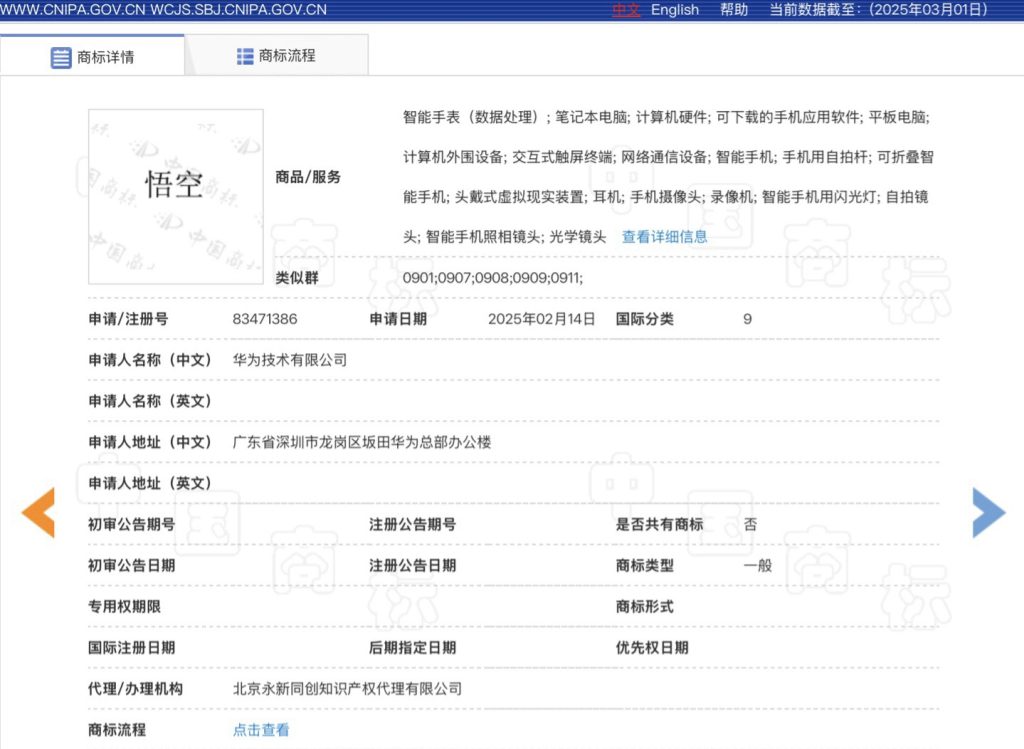The width and height of the screenshot is (1024, 749).
Task: Click the 注册公告期号 label
Action: point(412,524)
